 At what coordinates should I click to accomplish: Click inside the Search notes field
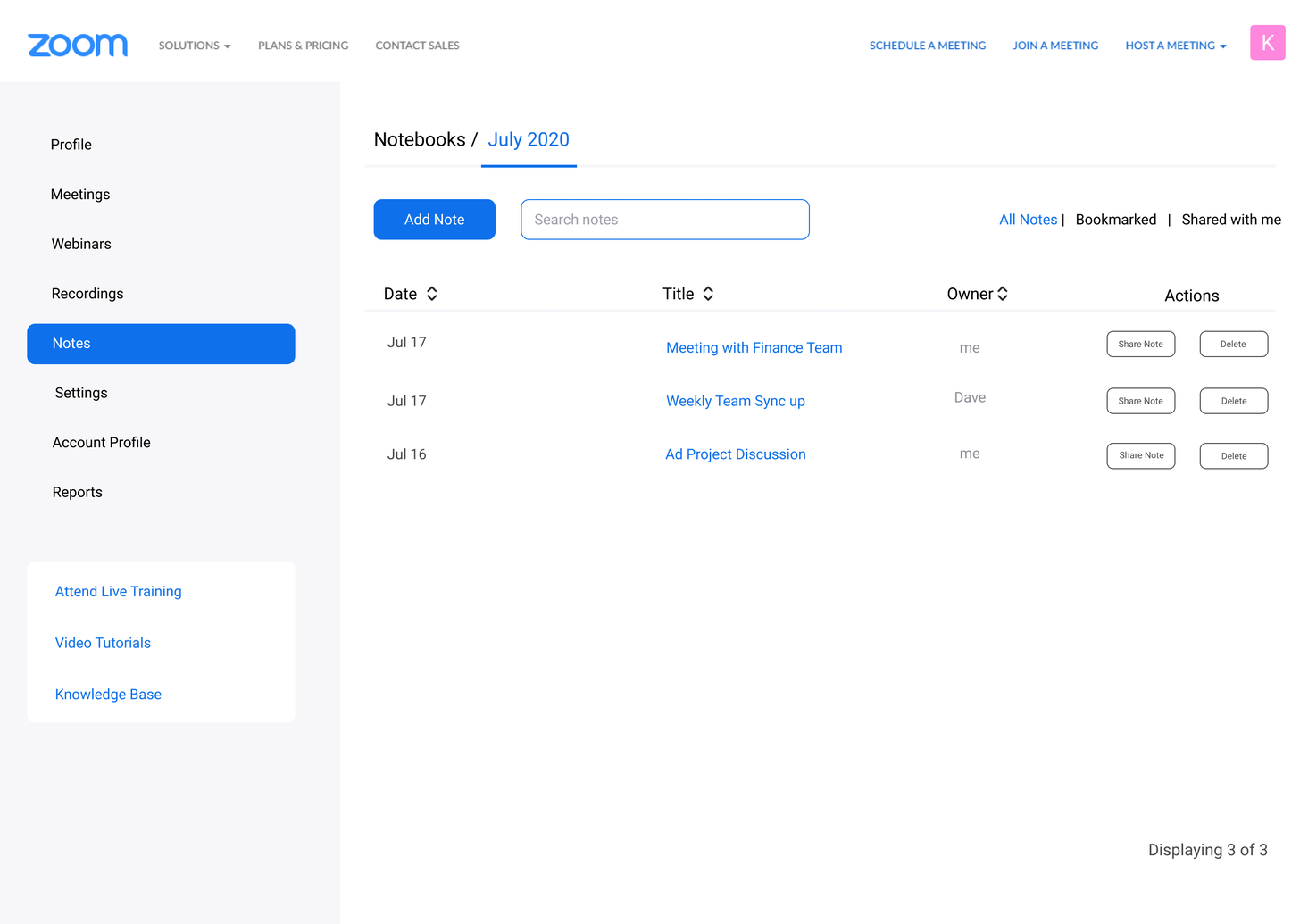click(x=664, y=219)
